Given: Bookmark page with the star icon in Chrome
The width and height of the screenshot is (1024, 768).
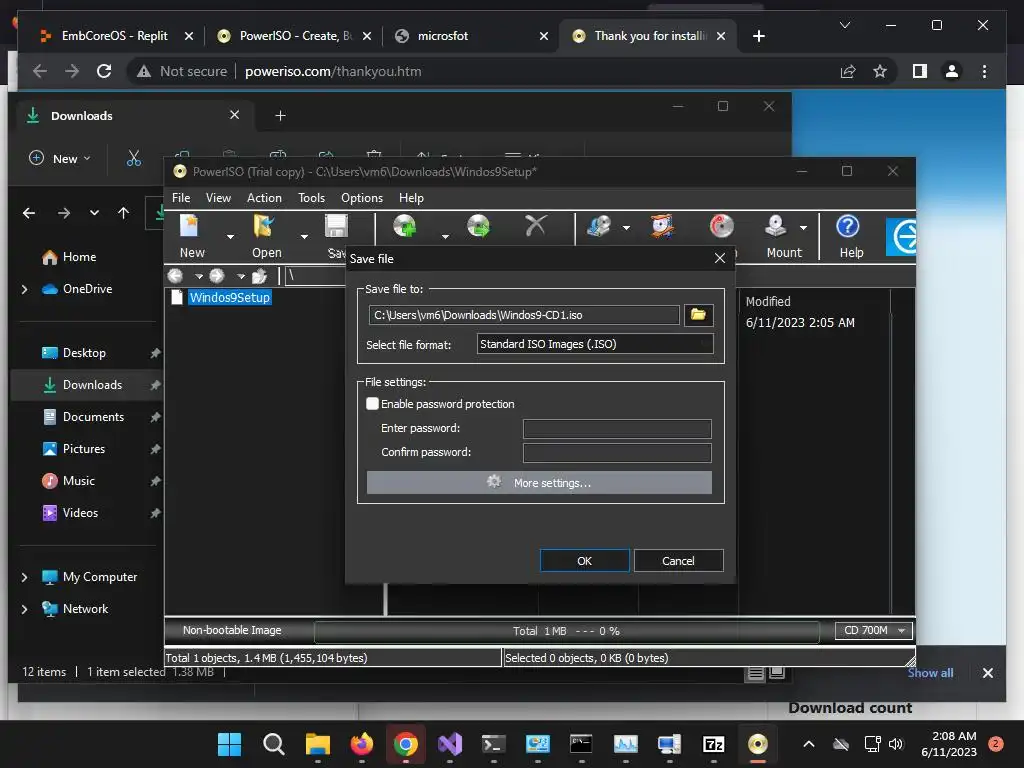Looking at the screenshot, I should coord(880,71).
